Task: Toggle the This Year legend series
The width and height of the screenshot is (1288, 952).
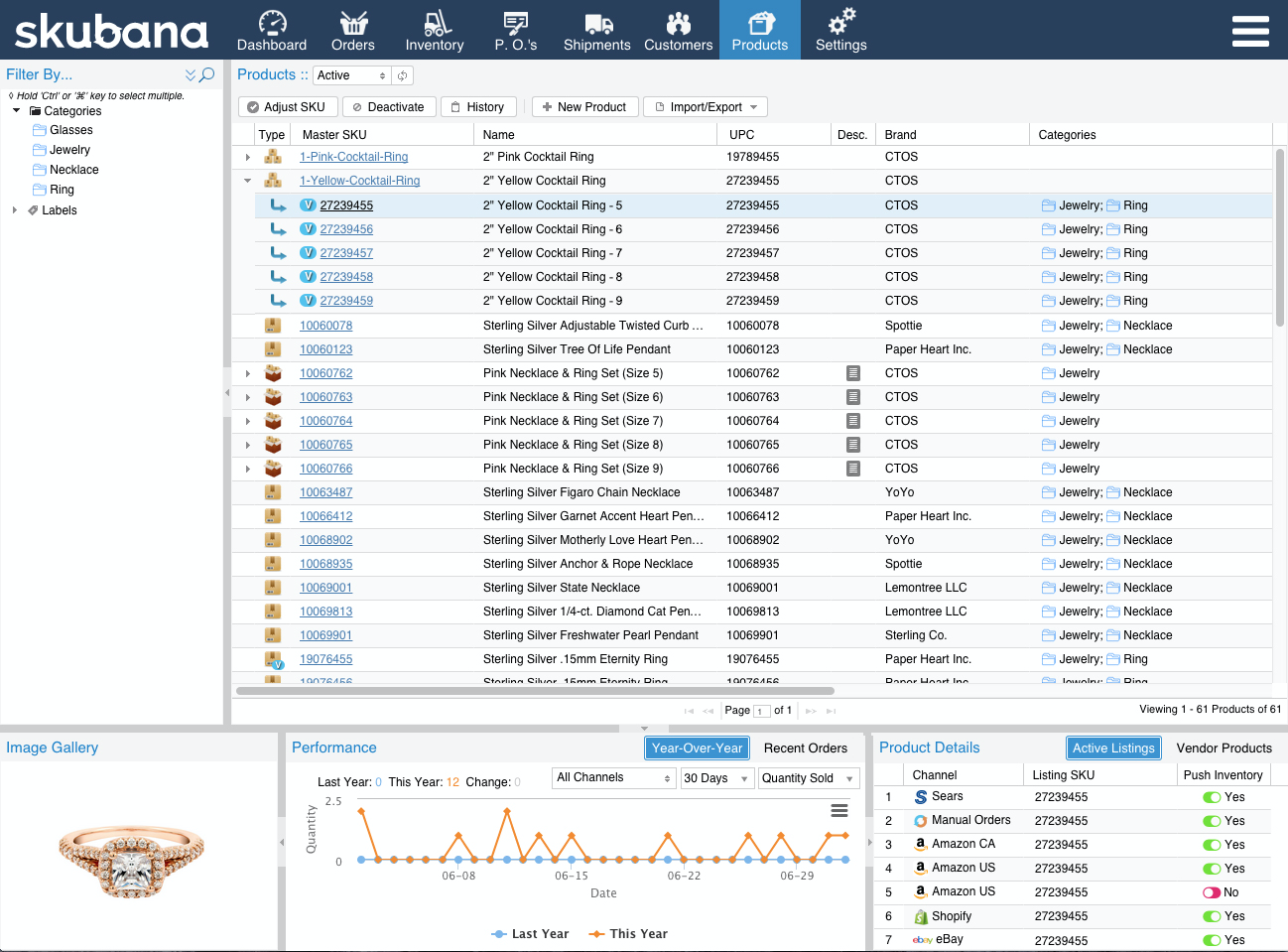Action: (x=628, y=934)
